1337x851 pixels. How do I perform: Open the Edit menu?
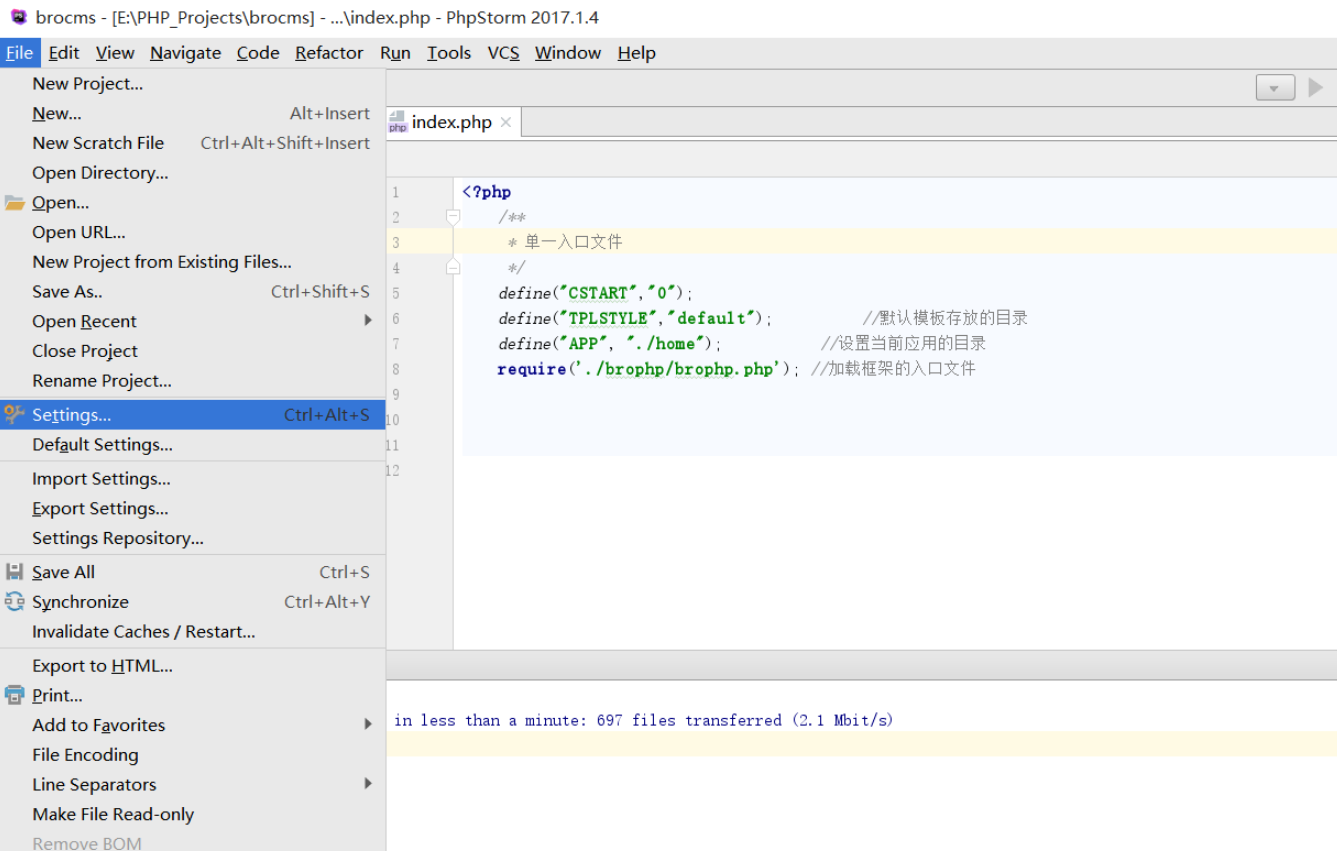click(x=63, y=53)
